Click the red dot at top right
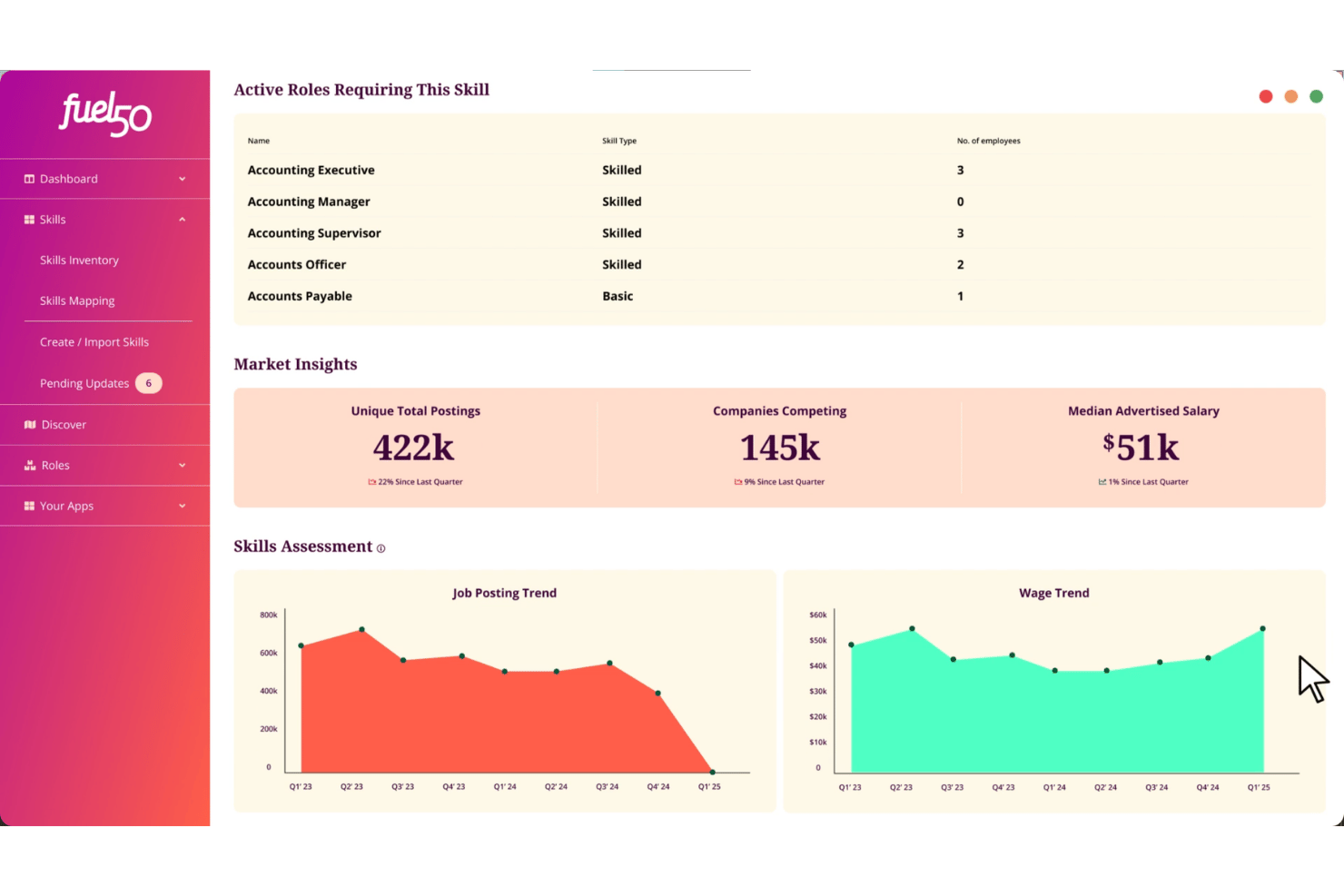 click(1266, 96)
